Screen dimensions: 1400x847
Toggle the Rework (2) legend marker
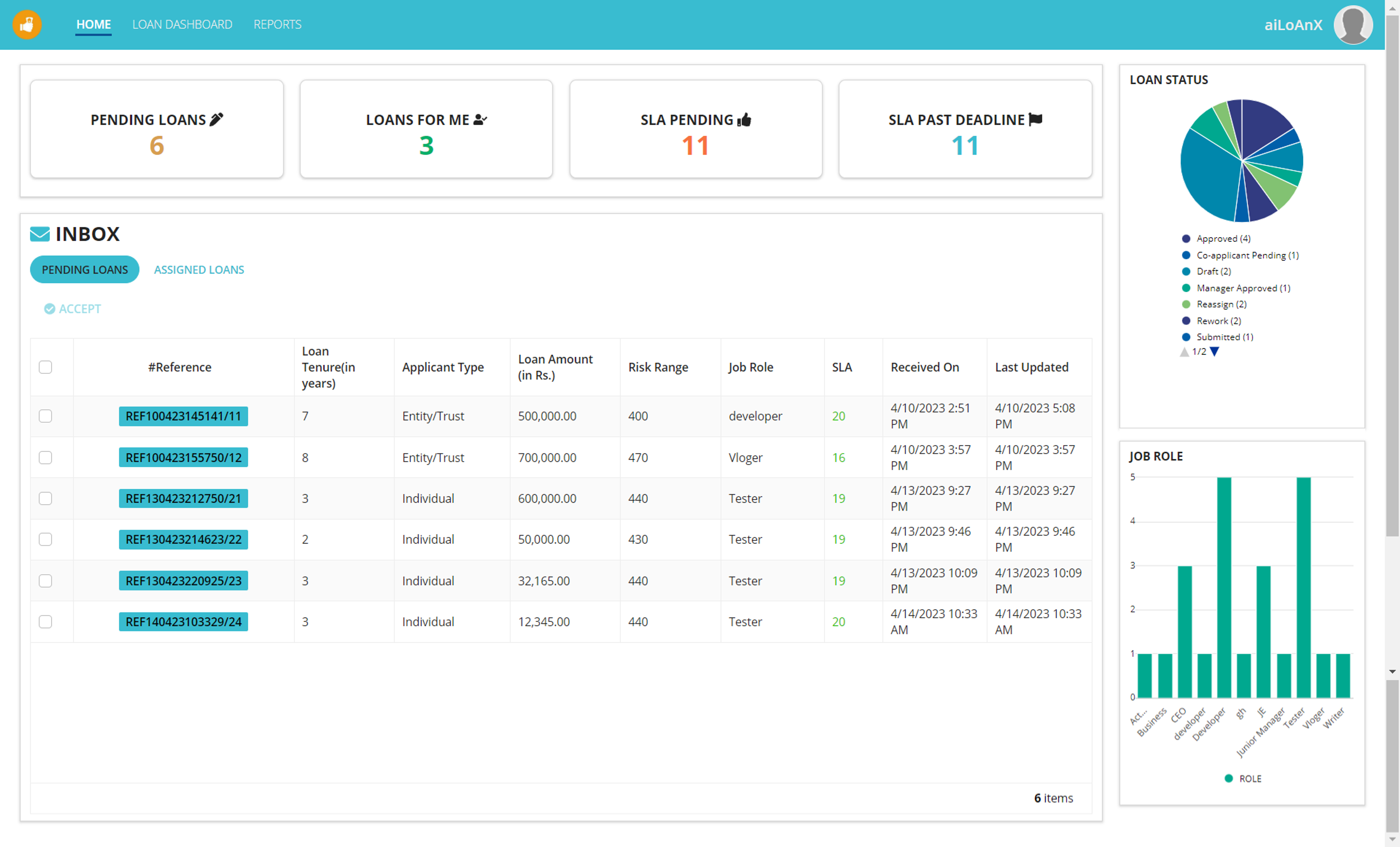click(1186, 321)
